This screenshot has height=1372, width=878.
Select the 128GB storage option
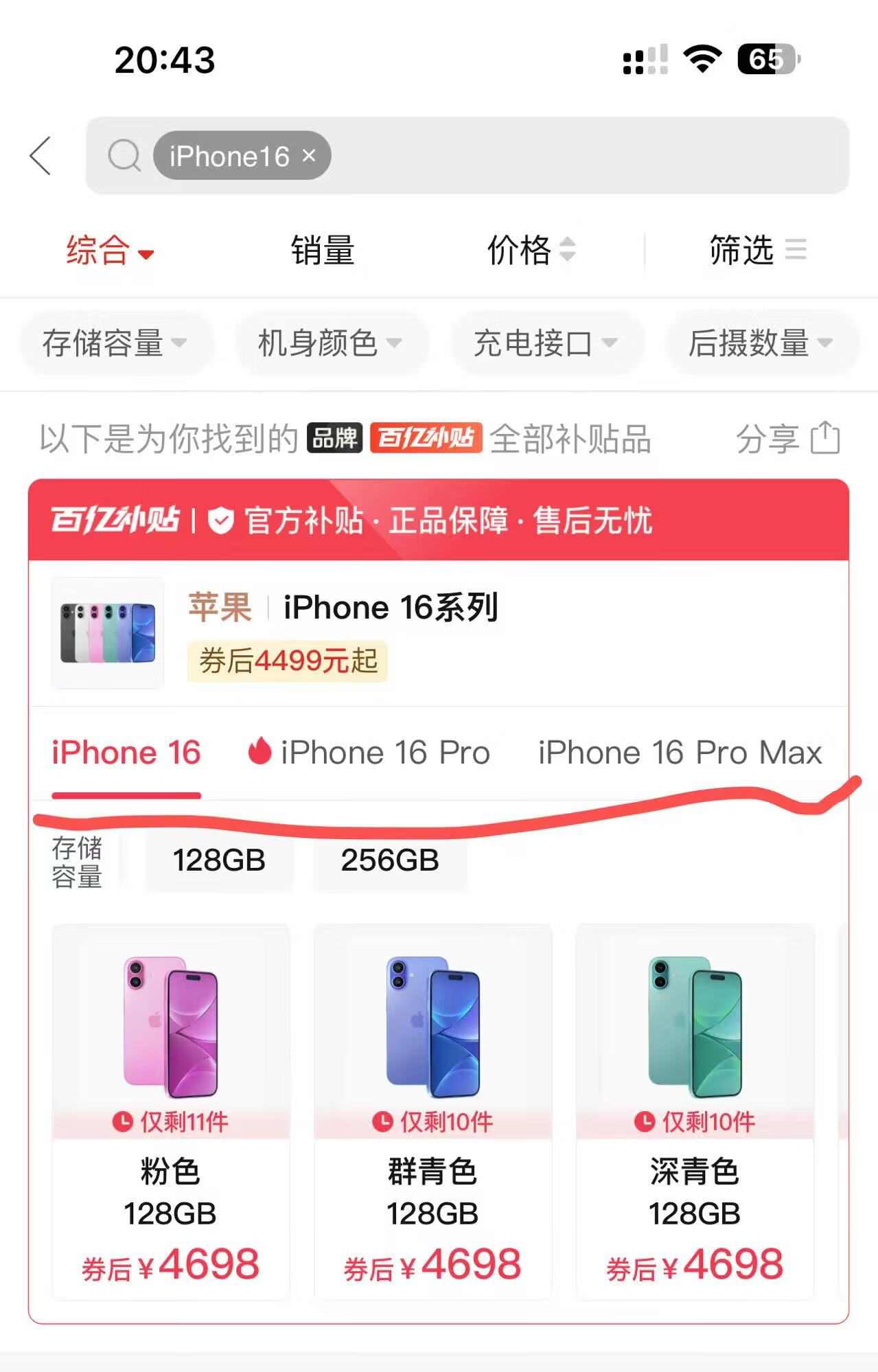pyautogui.click(x=219, y=860)
